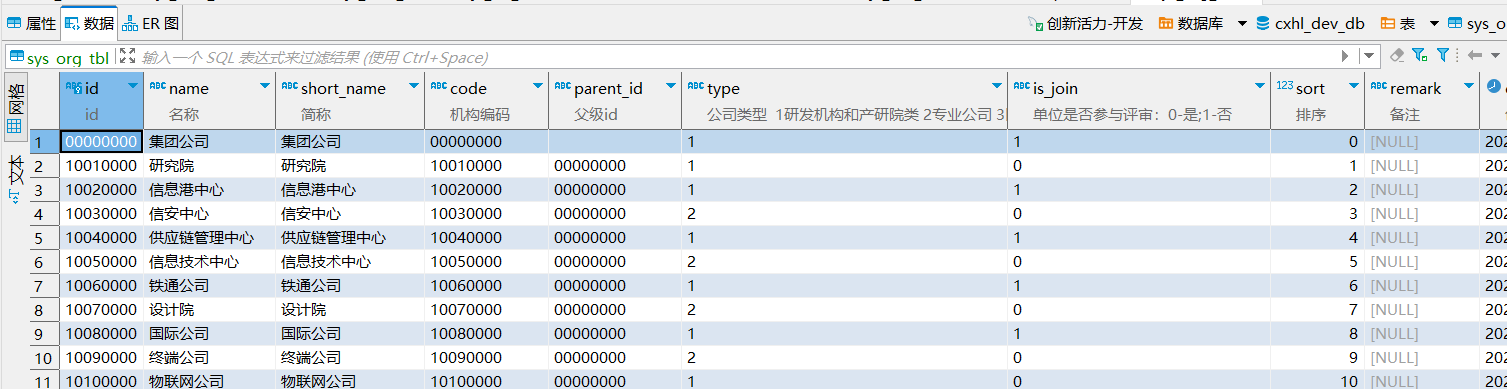Select row number 10 header
Image resolution: width=1507 pixels, height=389 pixels.
pos(44,358)
